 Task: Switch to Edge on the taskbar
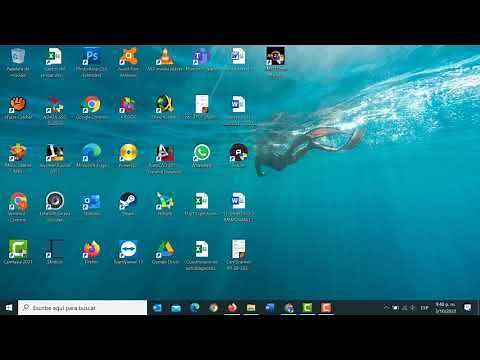195,308
